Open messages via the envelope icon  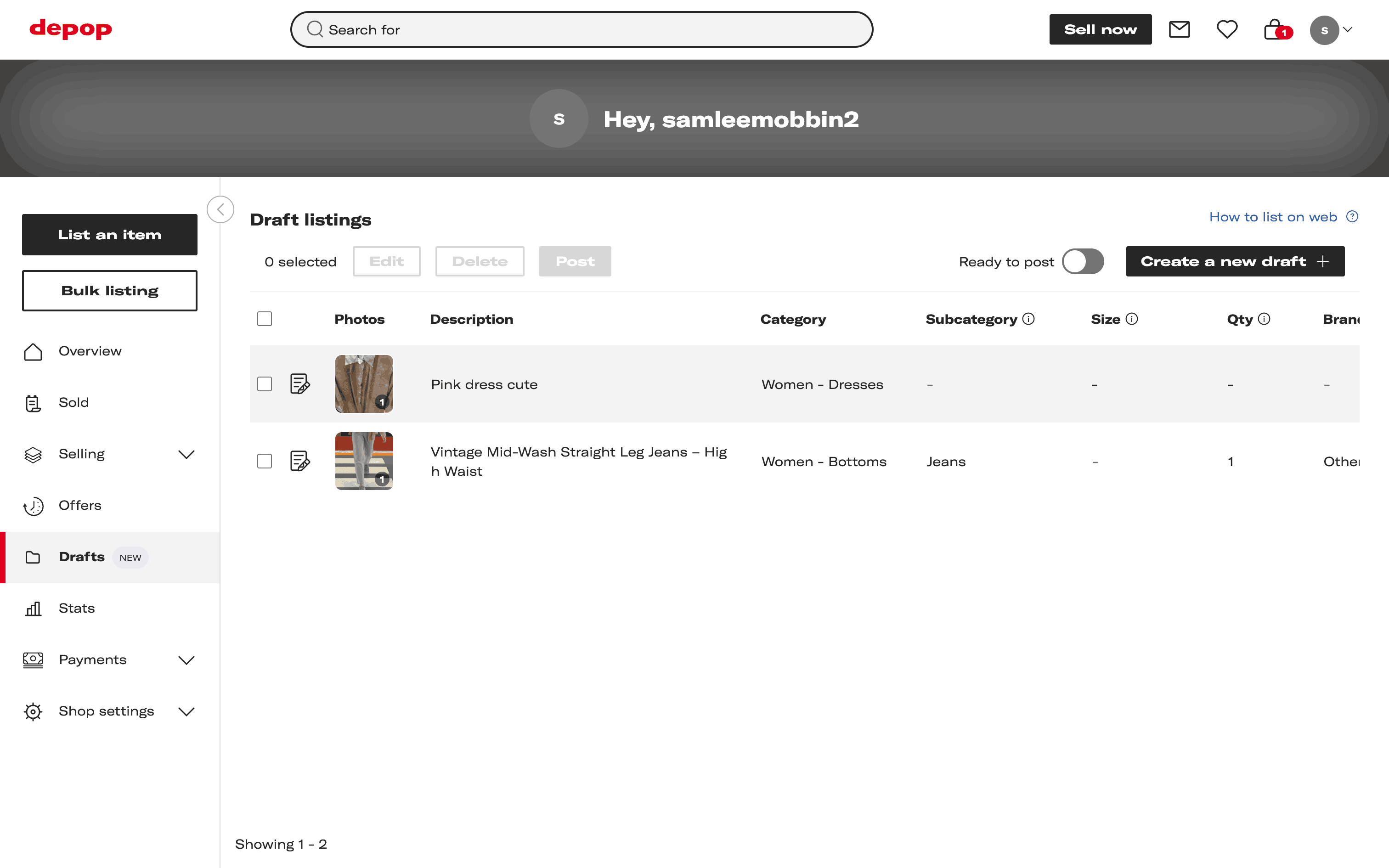tap(1180, 29)
